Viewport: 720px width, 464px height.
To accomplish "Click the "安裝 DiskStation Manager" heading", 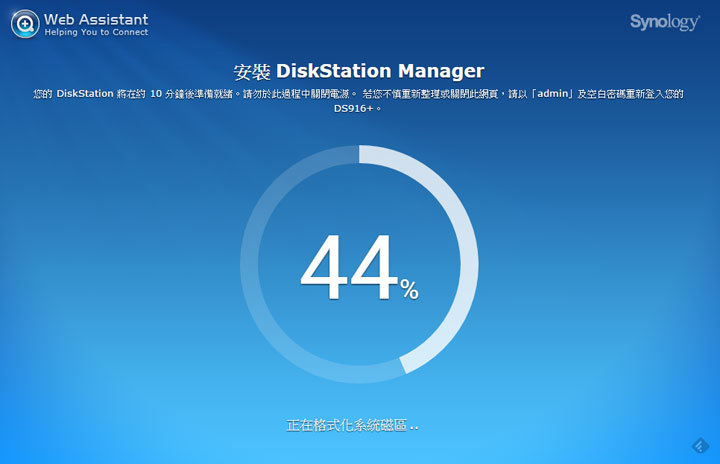I will click(359, 71).
